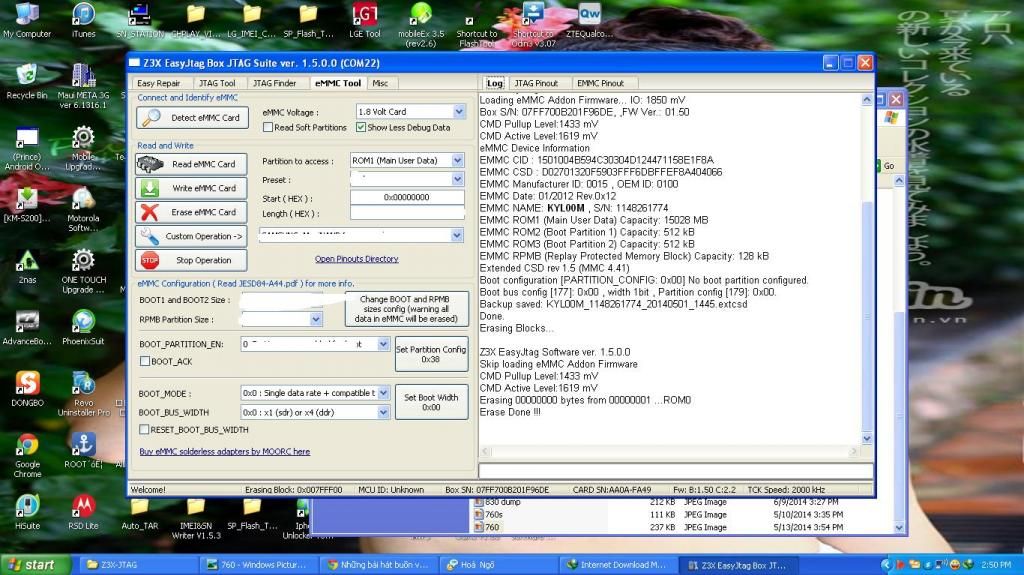Viewport: 1024px width, 575px height.
Task: Open Google Chrome desktop icon
Action: pyautogui.click(x=27, y=455)
